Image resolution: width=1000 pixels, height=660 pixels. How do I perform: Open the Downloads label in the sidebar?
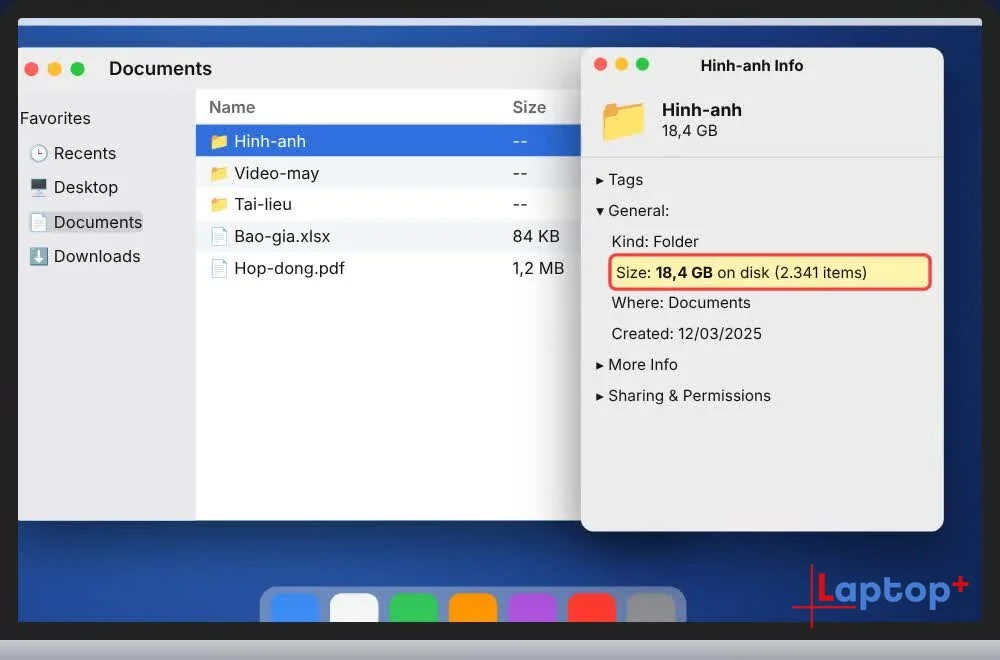(x=97, y=256)
